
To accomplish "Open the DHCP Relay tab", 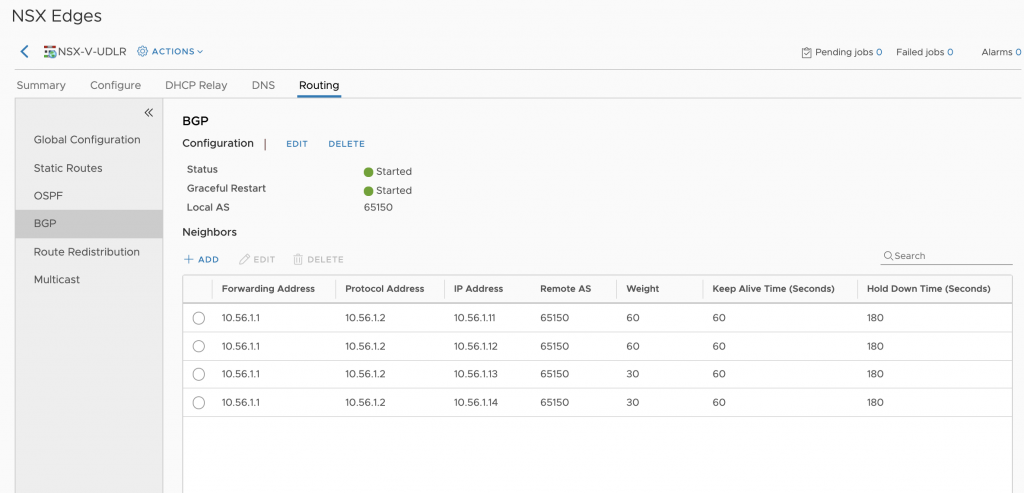I will [x=196, y=86].
